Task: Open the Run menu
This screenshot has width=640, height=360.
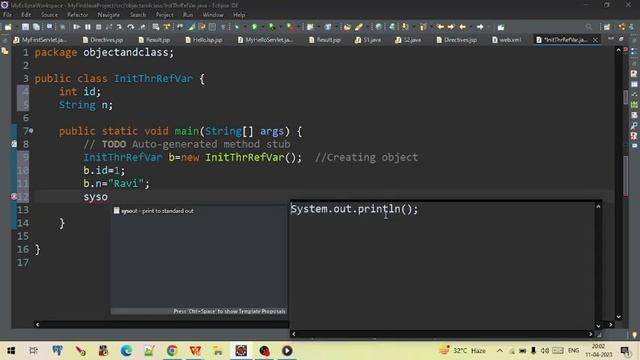Action: (x=188, y=15)
